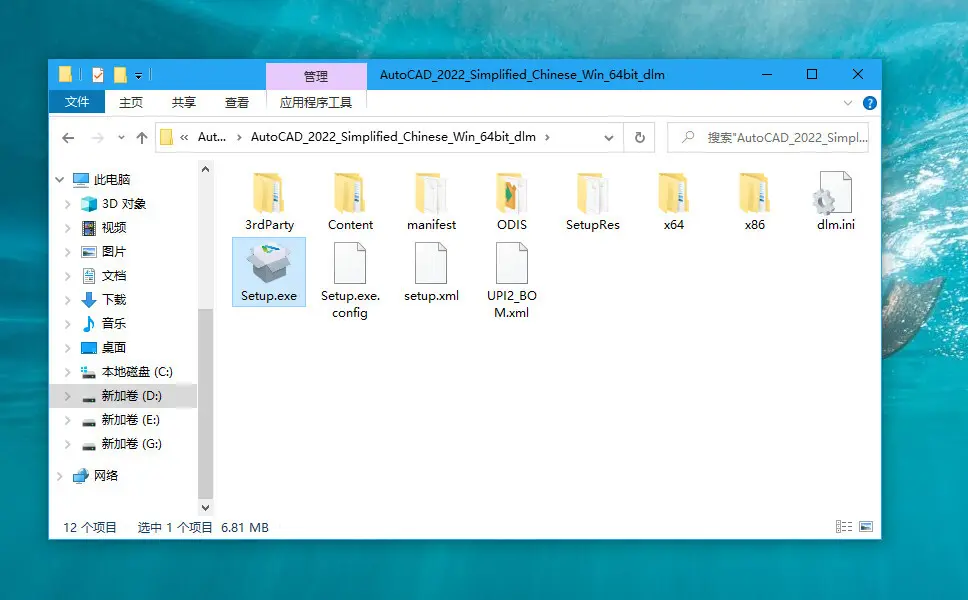This screenshot has width=968, height=600.
Task: Select 3D 对象 in sidebar
Action: pos(123,204)
